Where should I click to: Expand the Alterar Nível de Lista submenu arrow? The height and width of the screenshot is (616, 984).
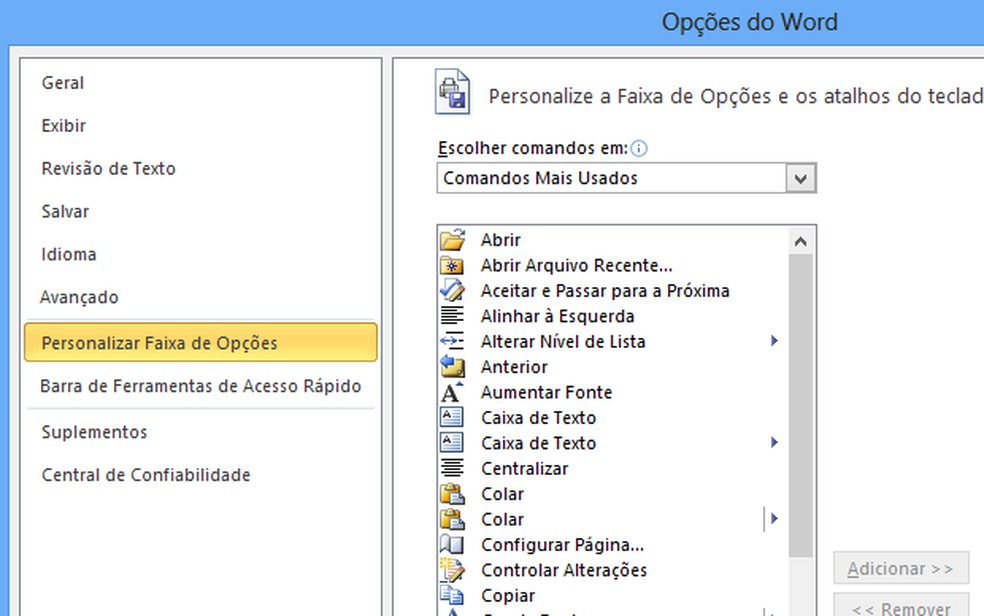[x=772, y=341]
